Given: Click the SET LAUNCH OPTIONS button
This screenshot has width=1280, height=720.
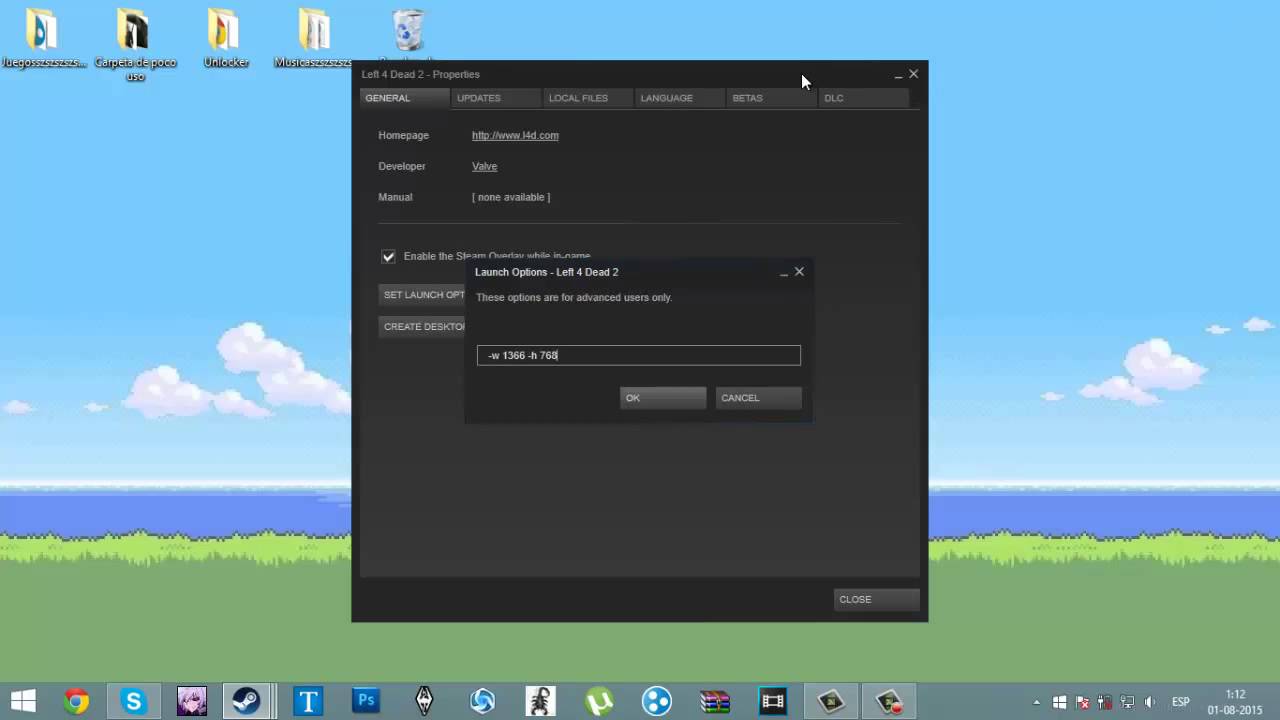Looking at the screenshot, I should pyautogui.click(x=422, y=295).
